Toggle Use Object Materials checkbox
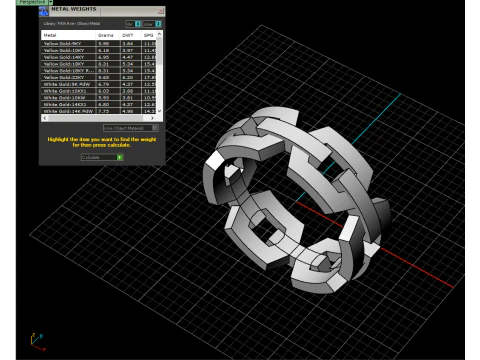The image size is (480, 360). [x=155, y=128]
